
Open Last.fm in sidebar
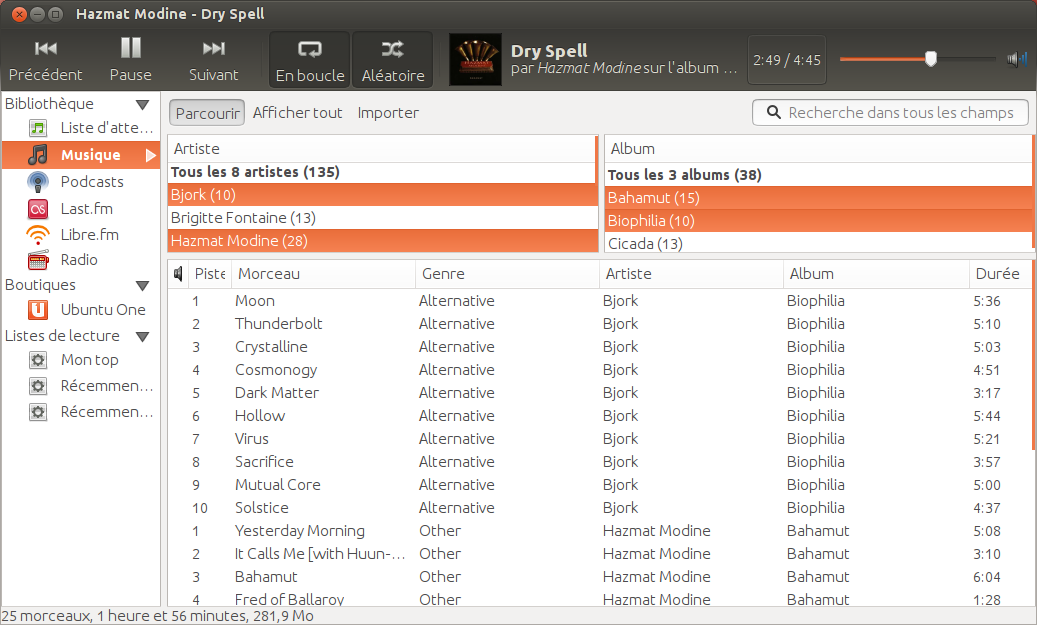(81, 208)
